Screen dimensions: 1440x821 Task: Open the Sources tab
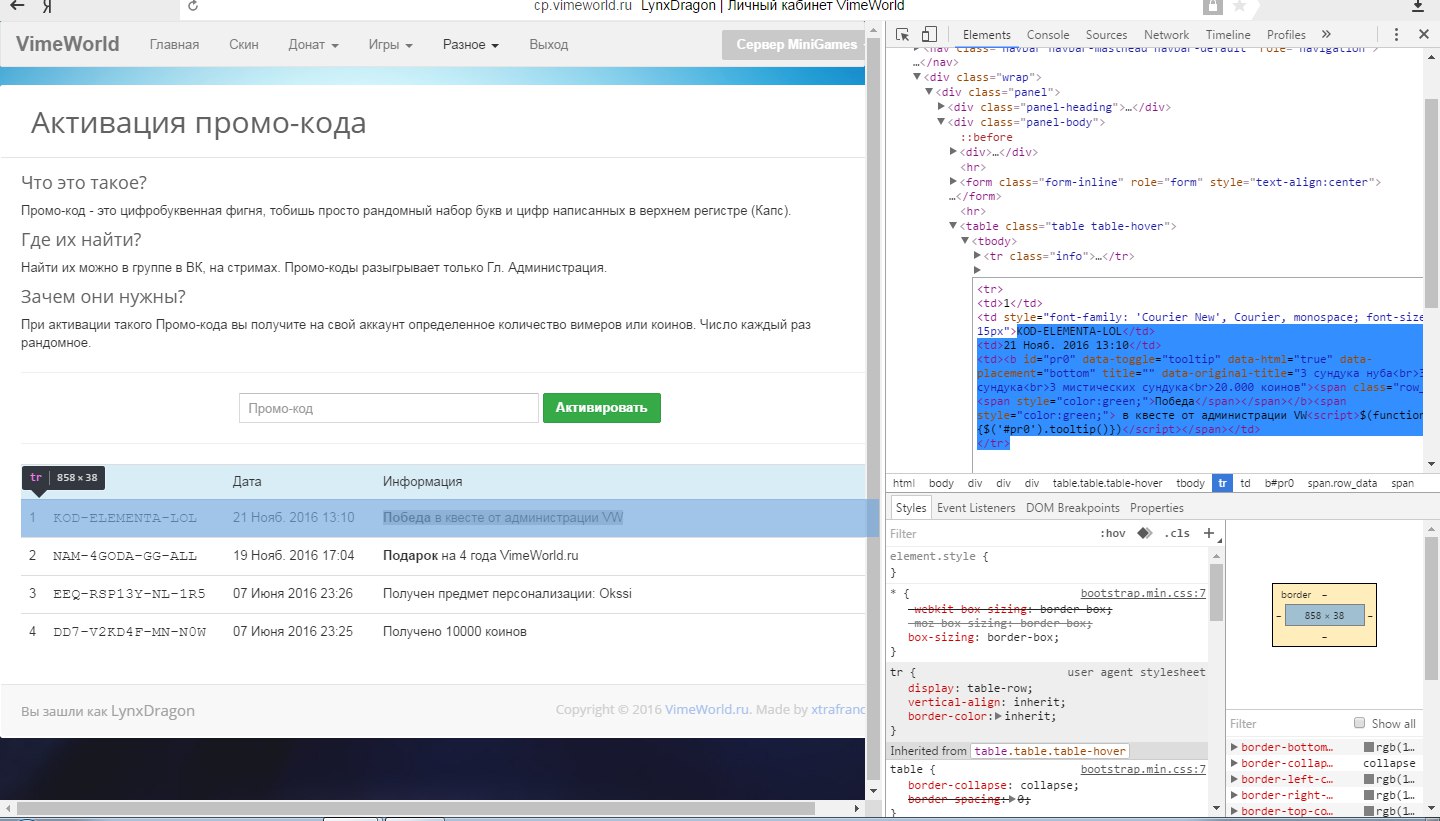[1106, 34]
